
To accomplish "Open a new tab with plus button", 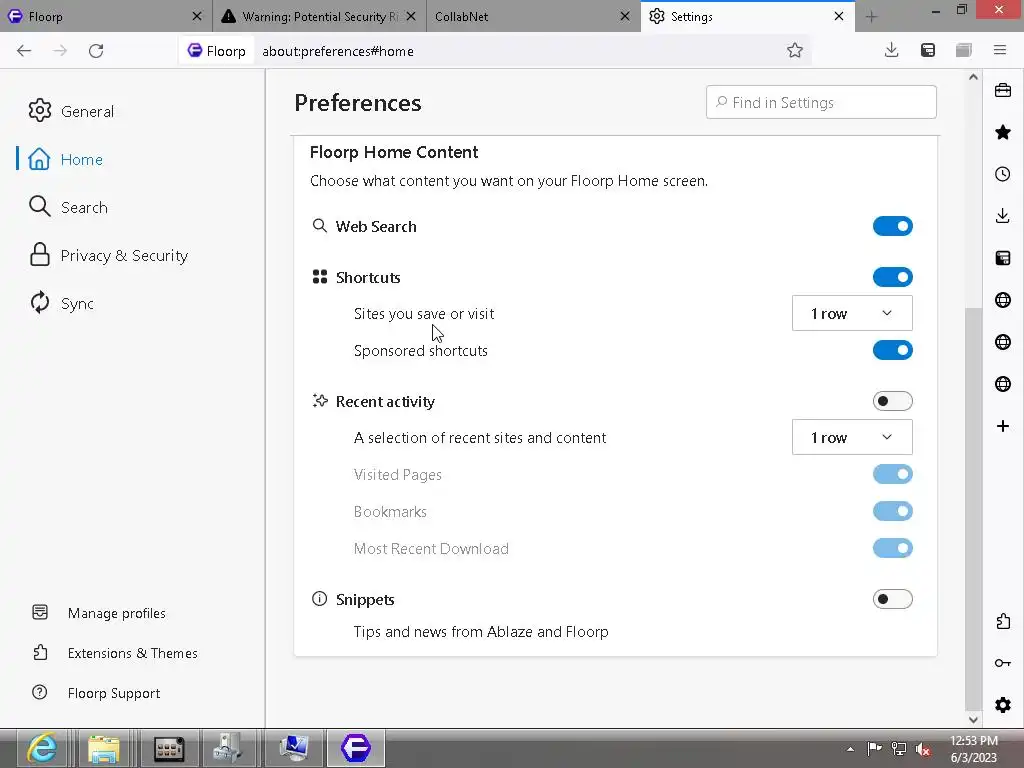I will [x=871, y=17].
